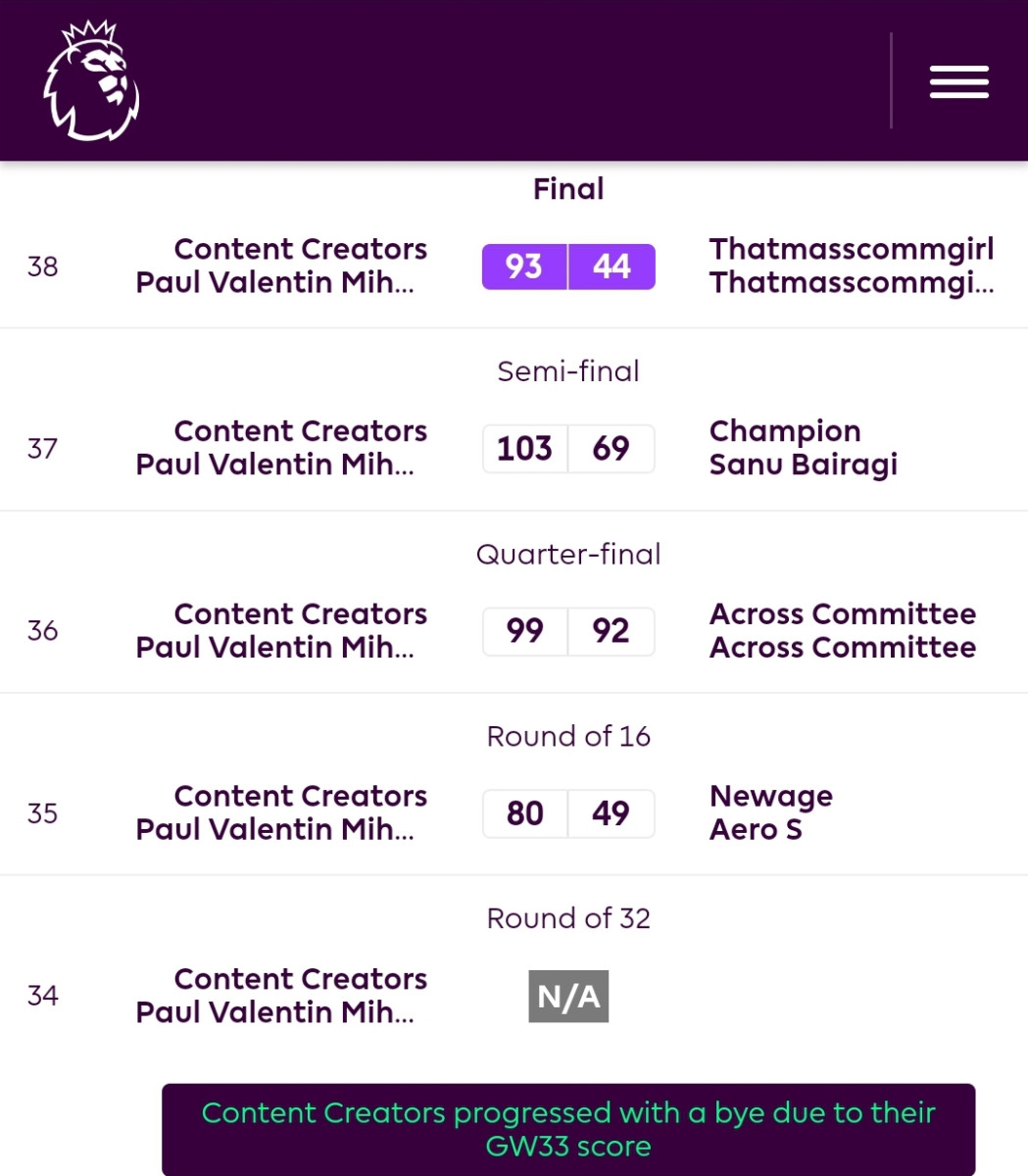Click the bye progression notice banner
The image size is (1028, 1176).
click(568, 1129)
